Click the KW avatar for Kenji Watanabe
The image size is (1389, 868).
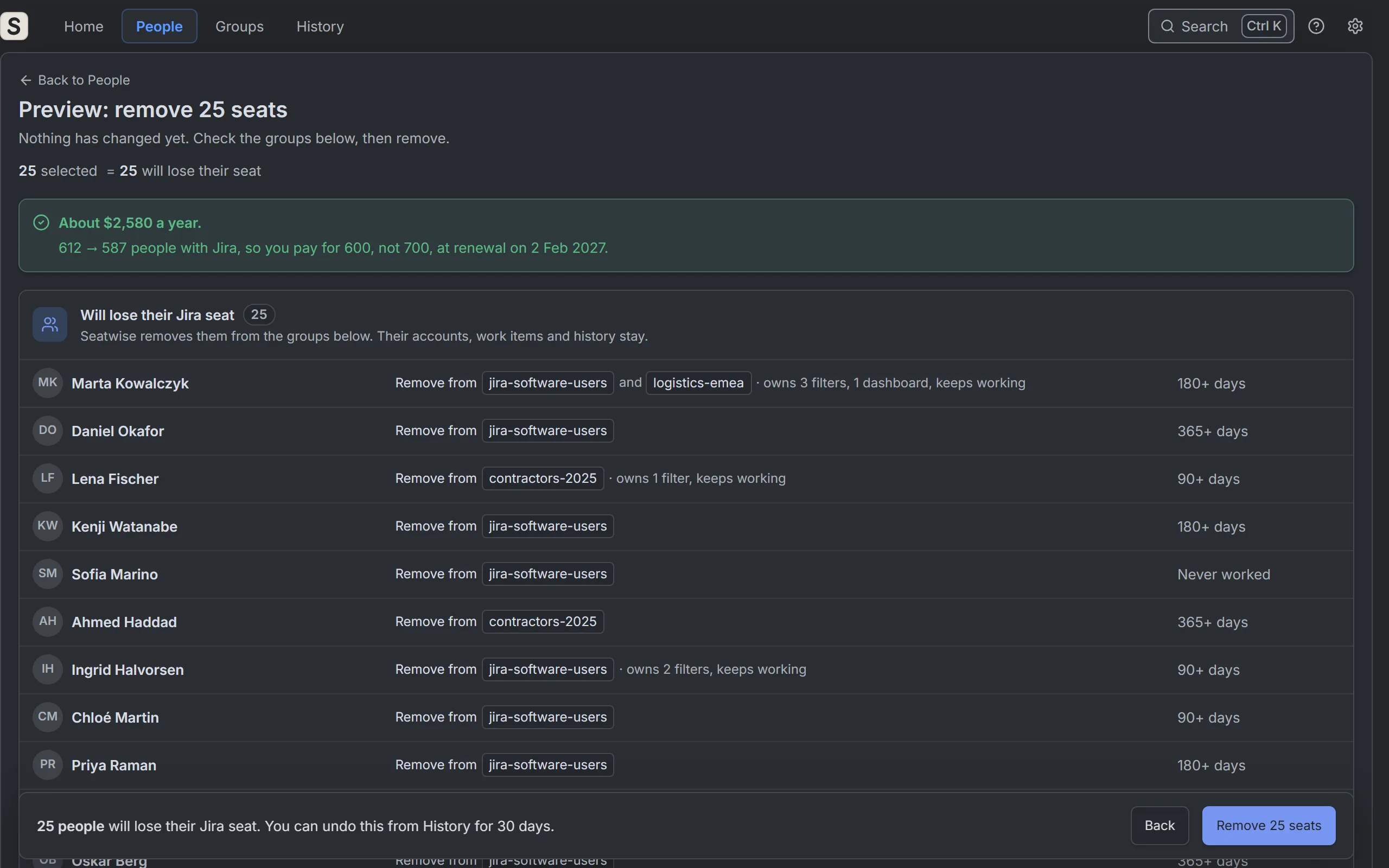(x=48, y=526)
